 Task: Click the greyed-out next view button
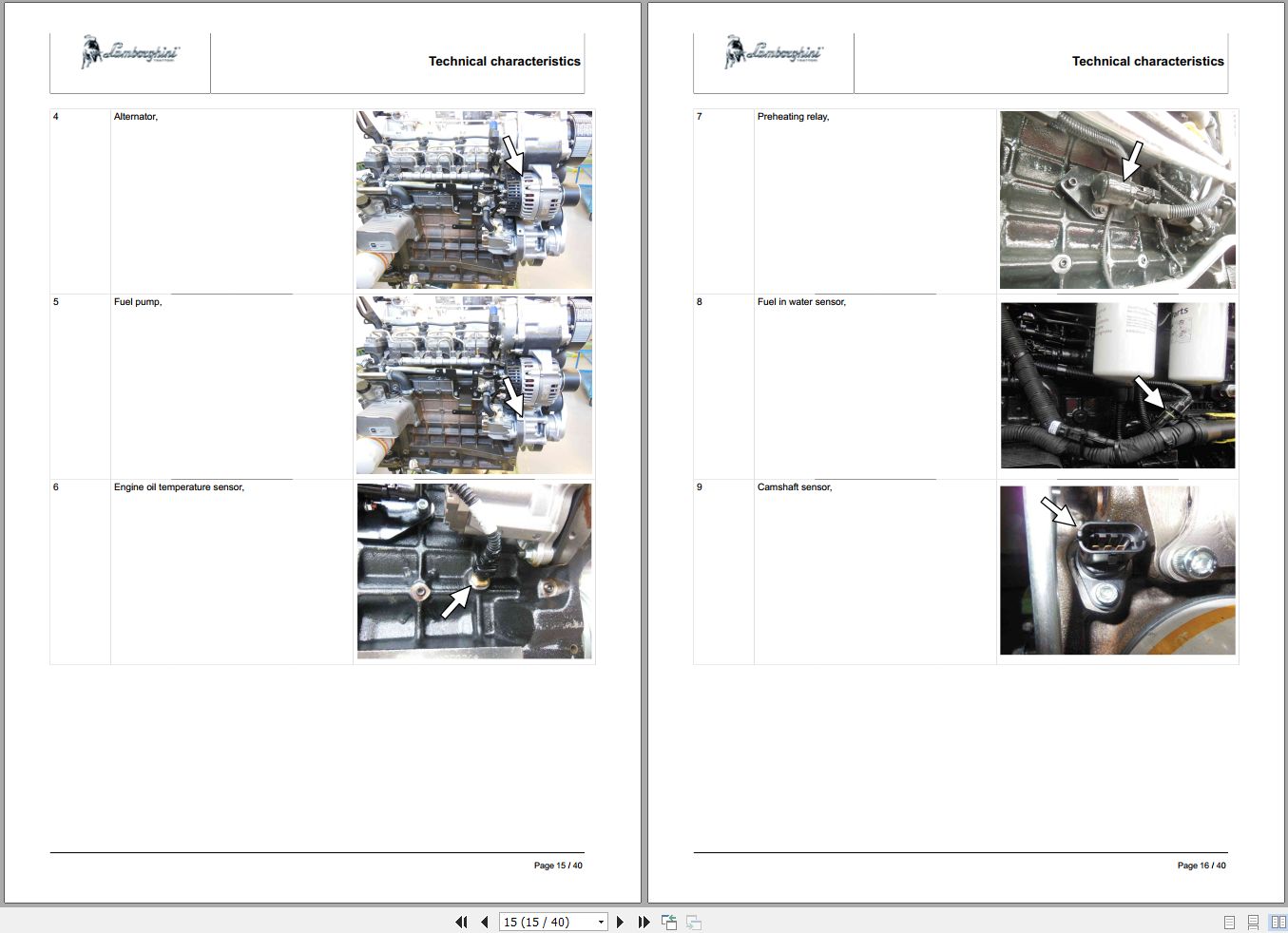694,922
